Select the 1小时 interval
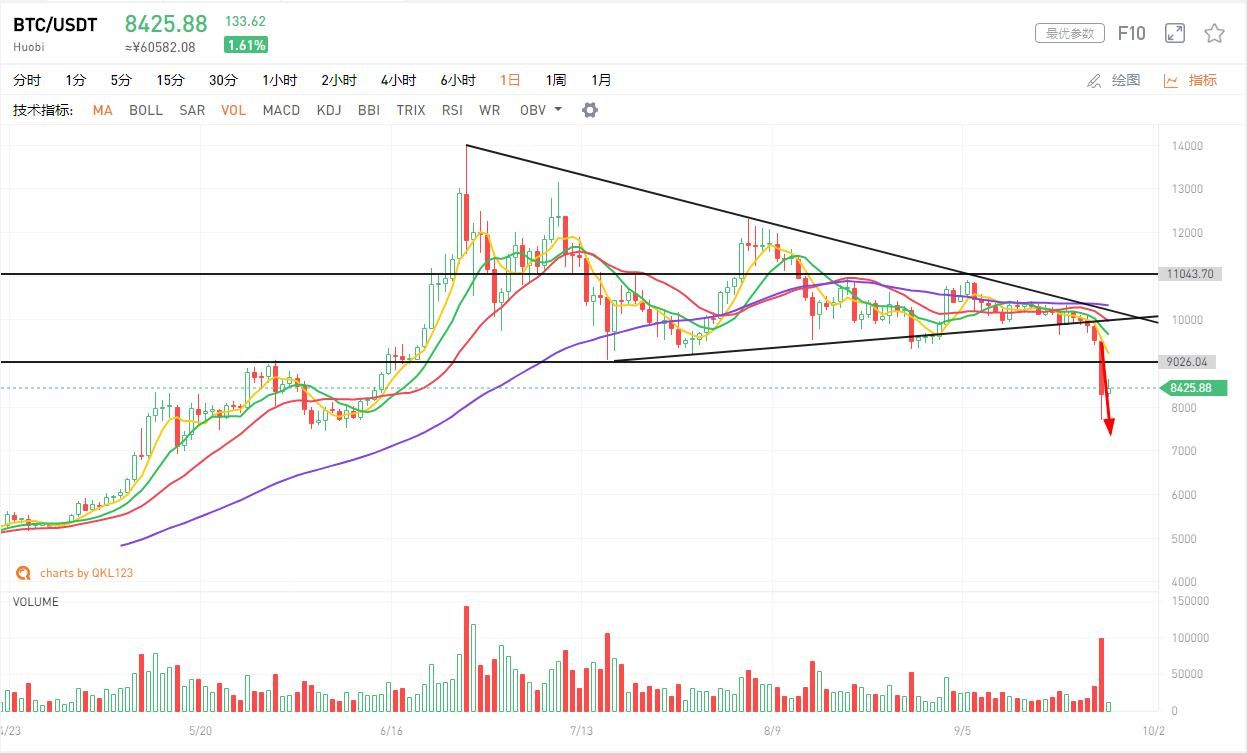 click(x=280, y=80)
